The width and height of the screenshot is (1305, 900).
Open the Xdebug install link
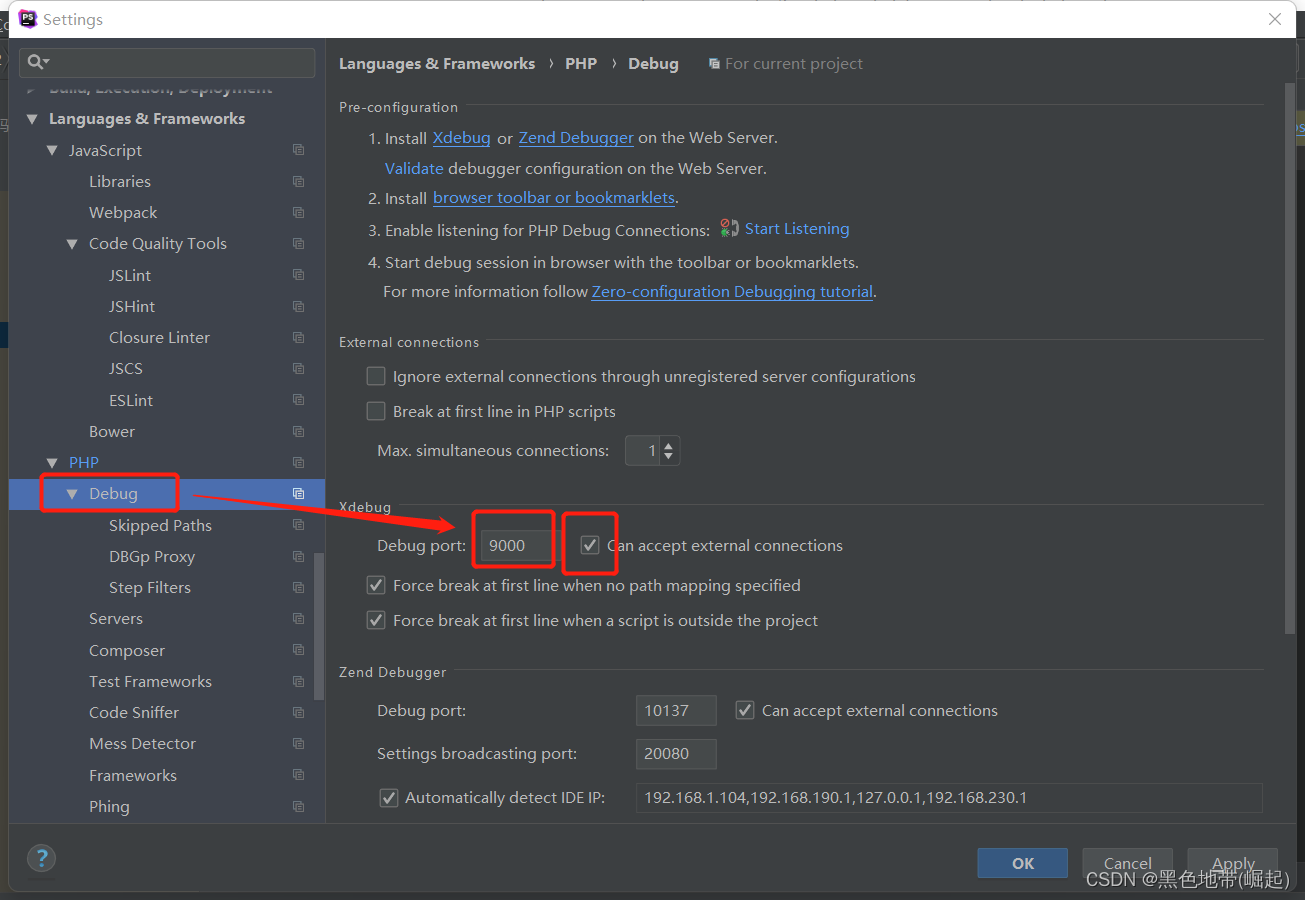coord(462,138)
